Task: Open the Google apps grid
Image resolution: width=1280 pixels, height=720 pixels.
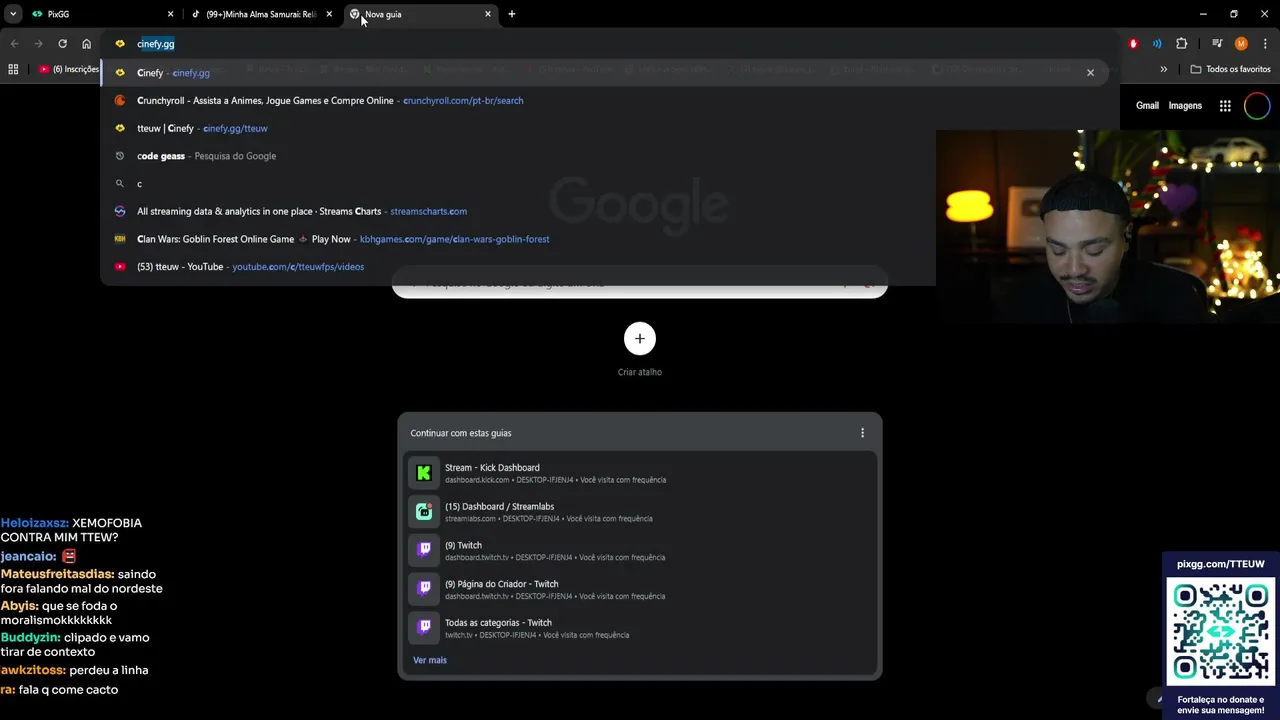Action: tap(1225, 105)
